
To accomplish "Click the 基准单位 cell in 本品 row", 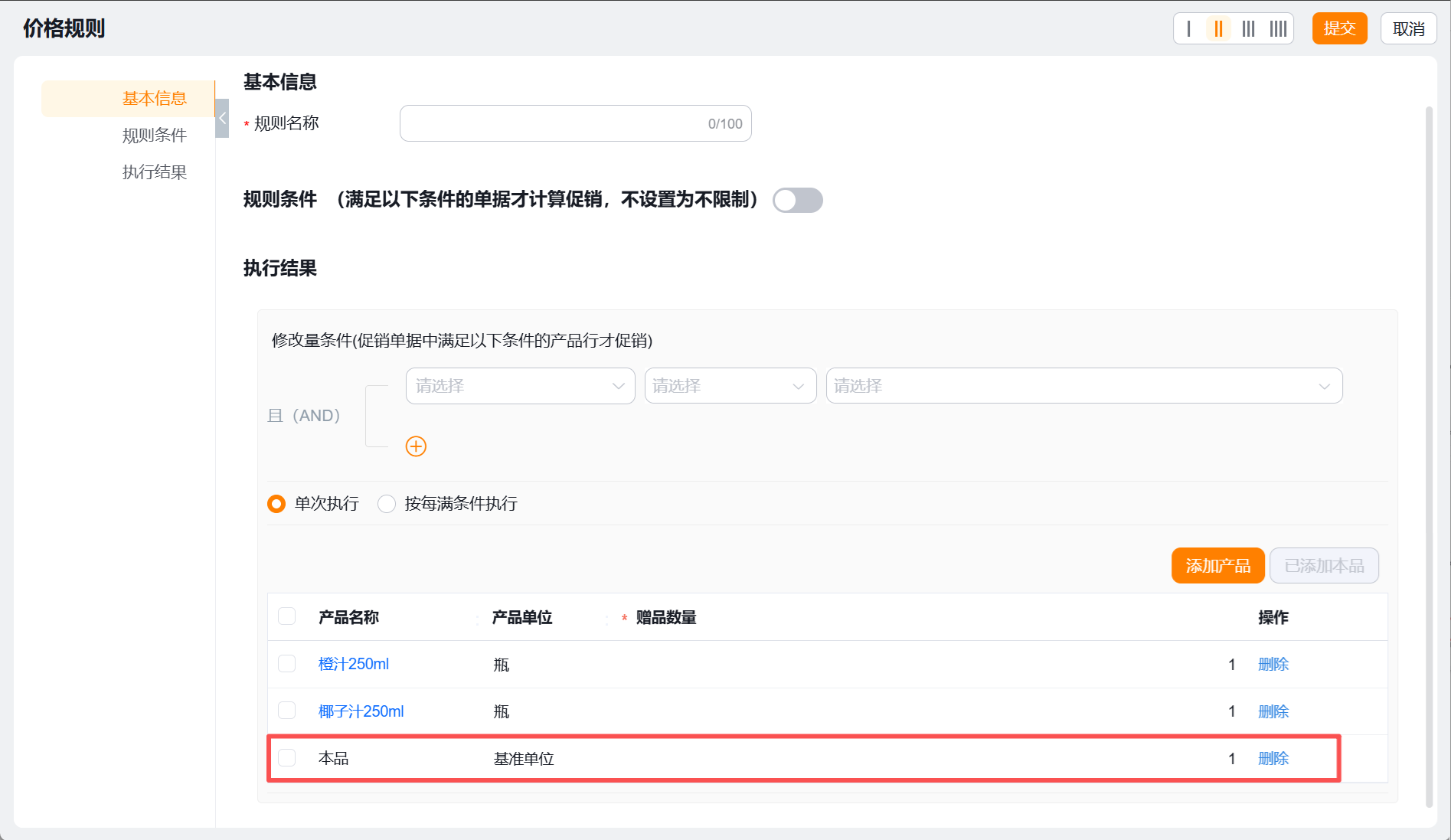I will (x=524, y=759).
